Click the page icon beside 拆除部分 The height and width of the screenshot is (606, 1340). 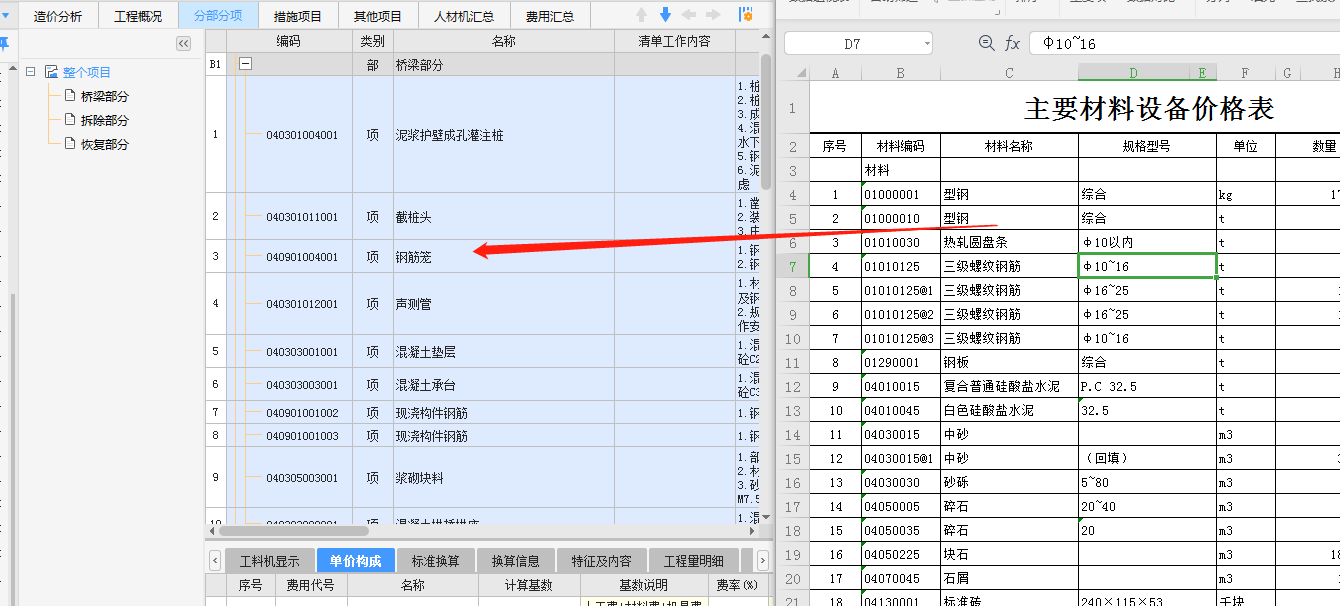[70, 120]
